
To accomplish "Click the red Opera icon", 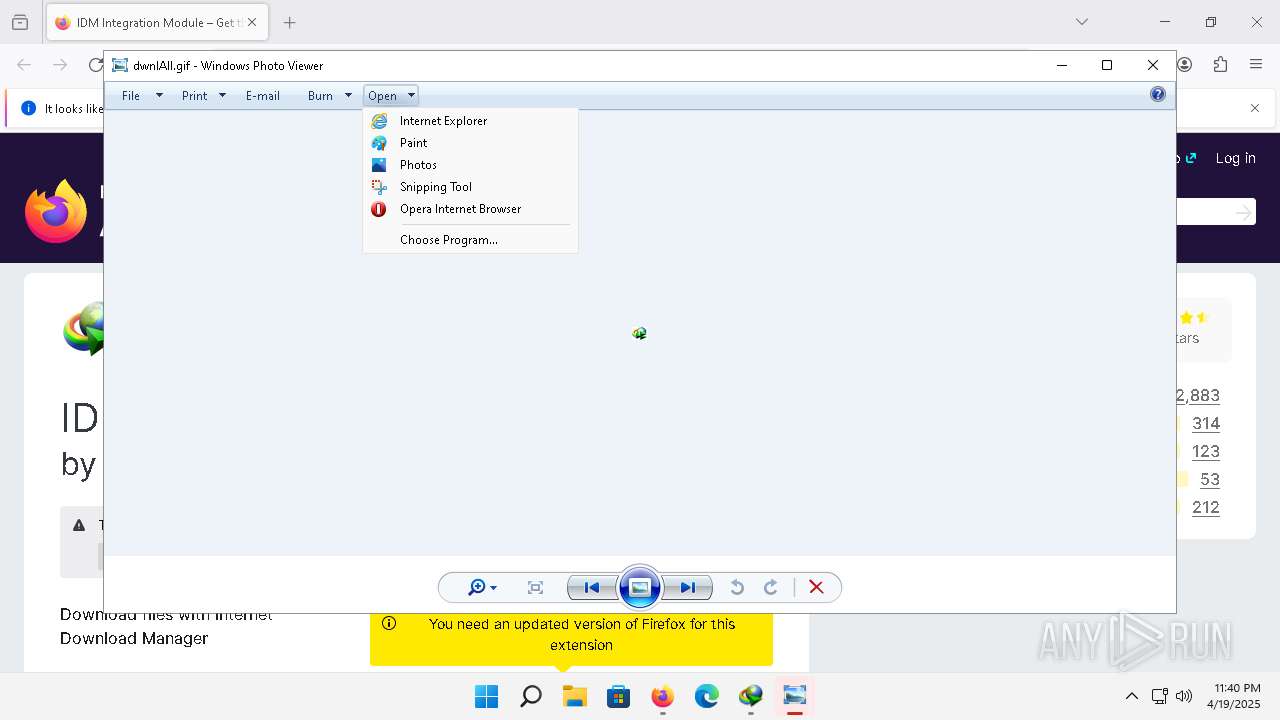I will [379, 209].
